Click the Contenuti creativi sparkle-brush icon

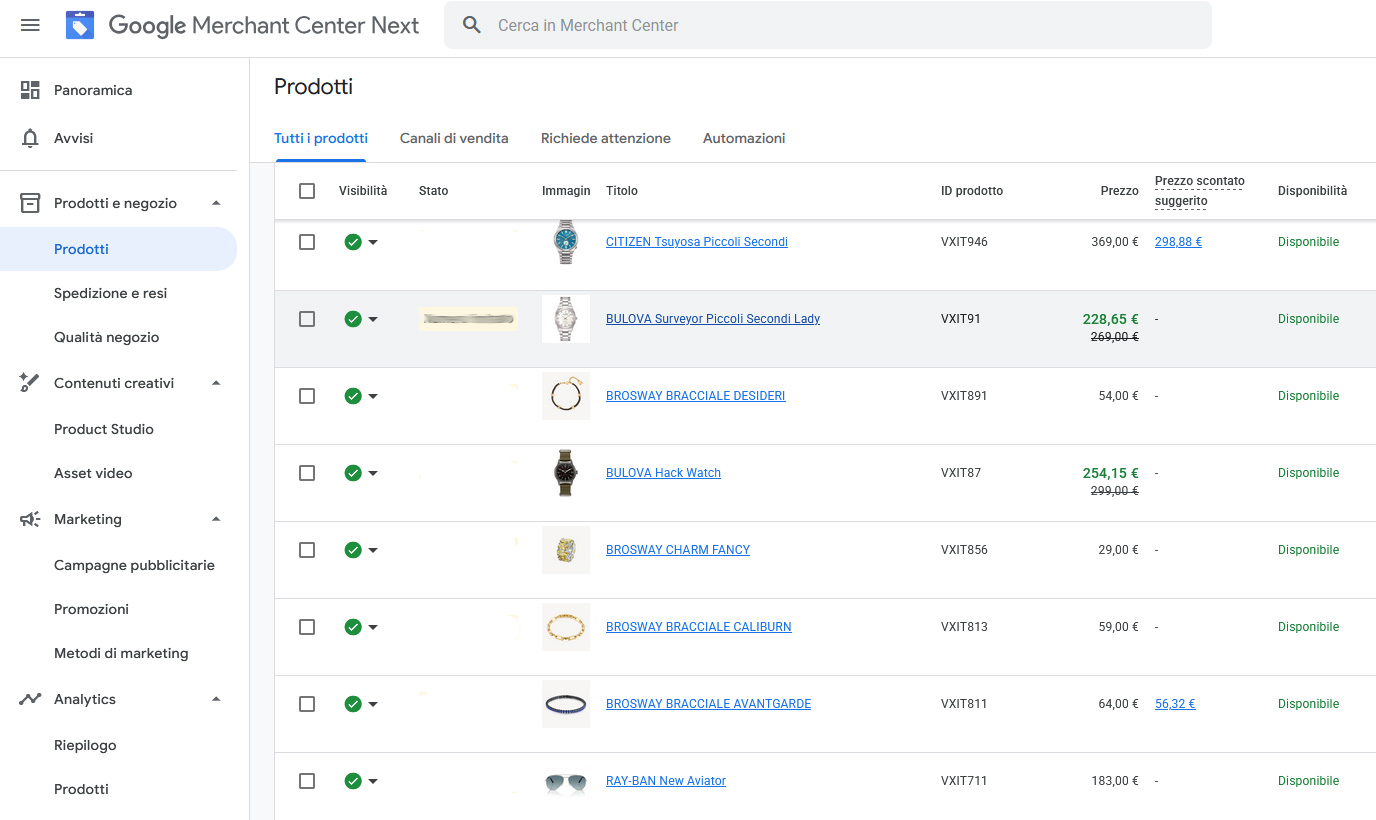click(x=30, y=383)
